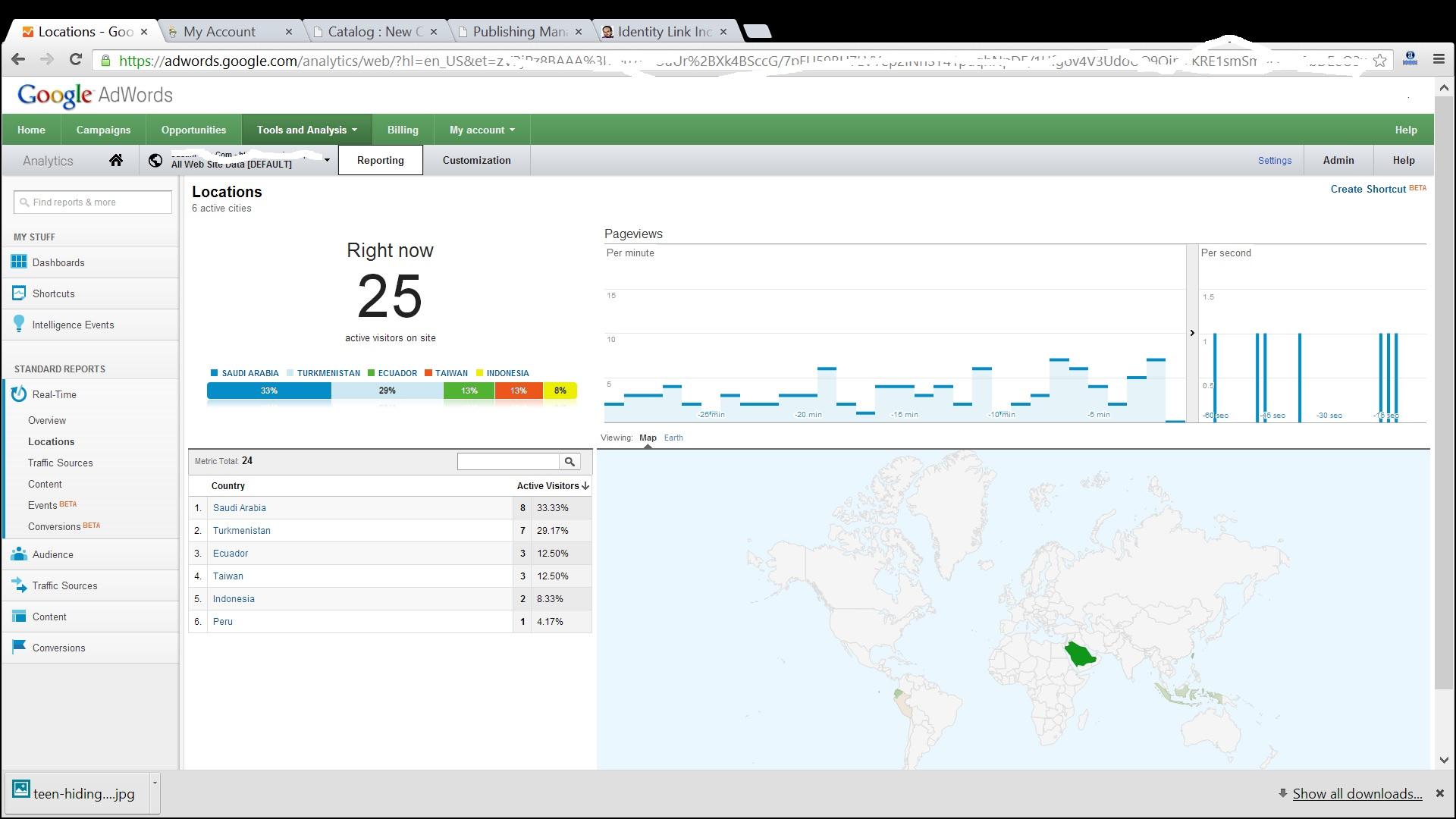This screenshot has height=819, width=1456.
Task: Click the Audience people icon
Action: click(19, 554)
